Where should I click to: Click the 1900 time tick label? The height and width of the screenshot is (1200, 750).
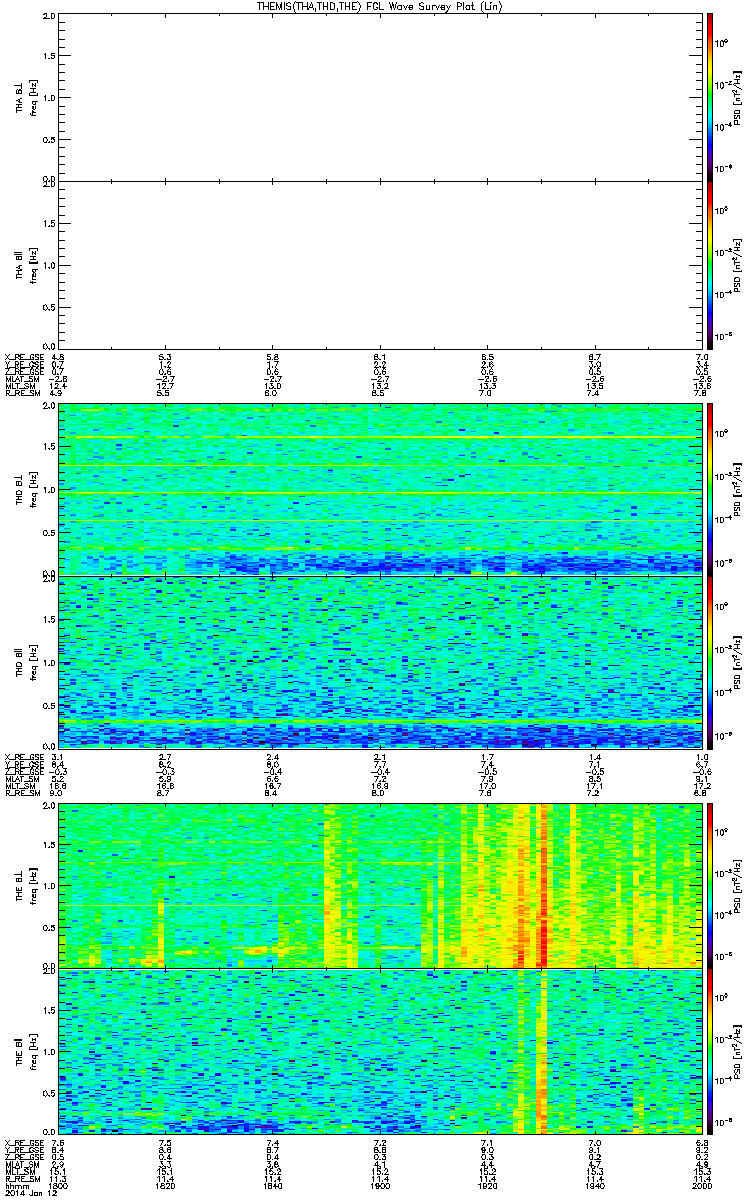click(x=380, y=1186)
